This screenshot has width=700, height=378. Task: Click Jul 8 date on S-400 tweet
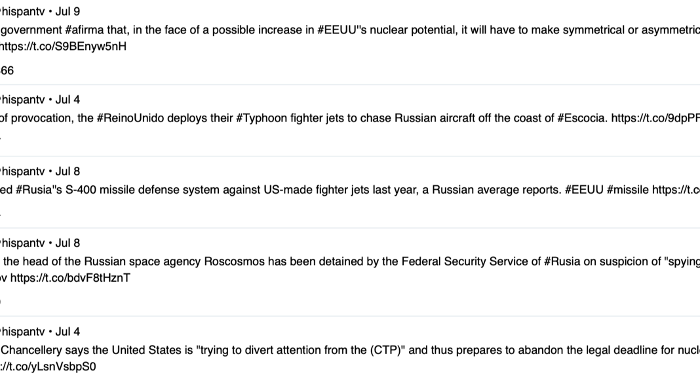pyautogui.click(x=67, y=171)
